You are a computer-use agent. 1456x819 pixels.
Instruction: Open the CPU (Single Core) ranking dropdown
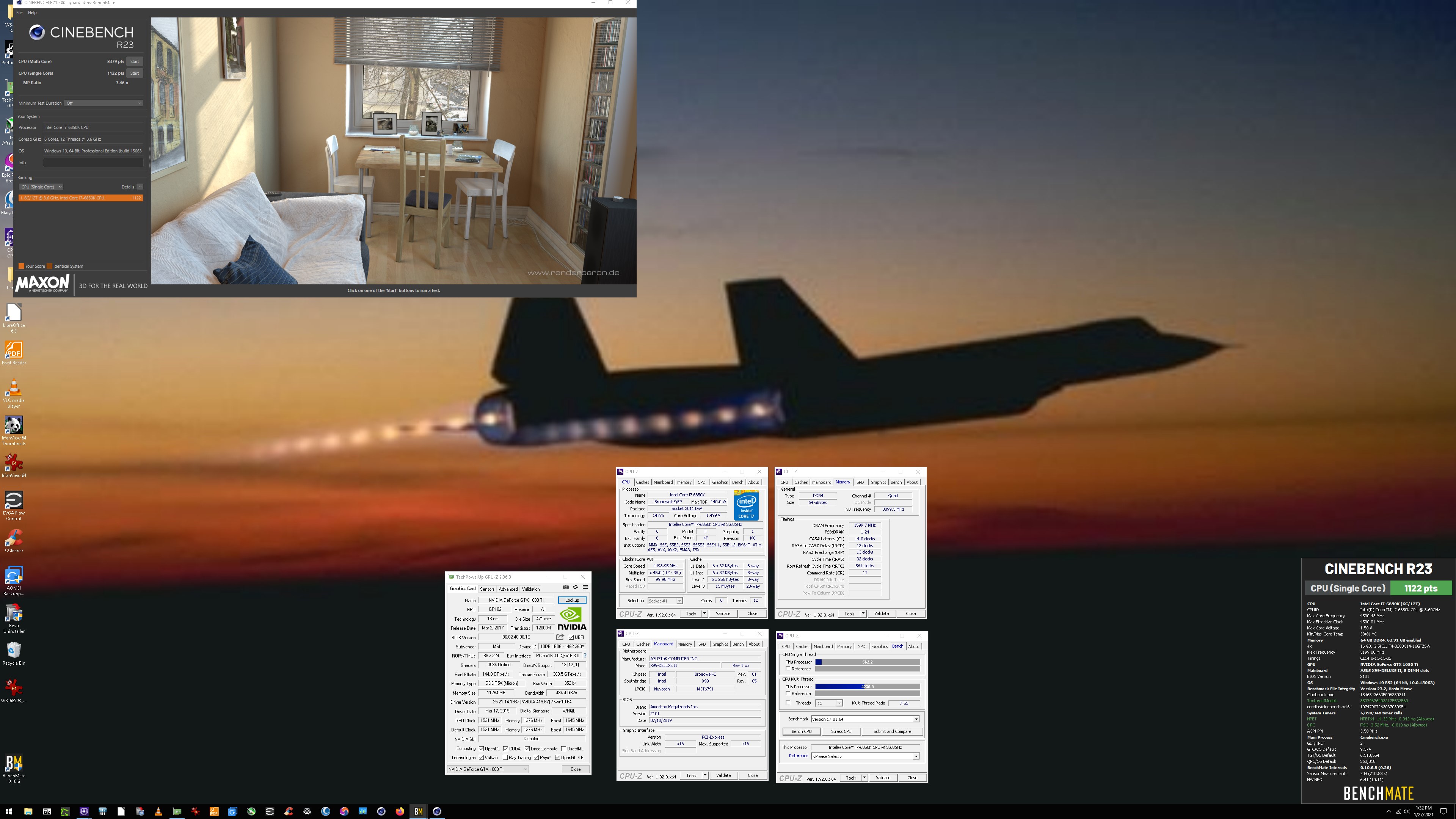[41, 187]
